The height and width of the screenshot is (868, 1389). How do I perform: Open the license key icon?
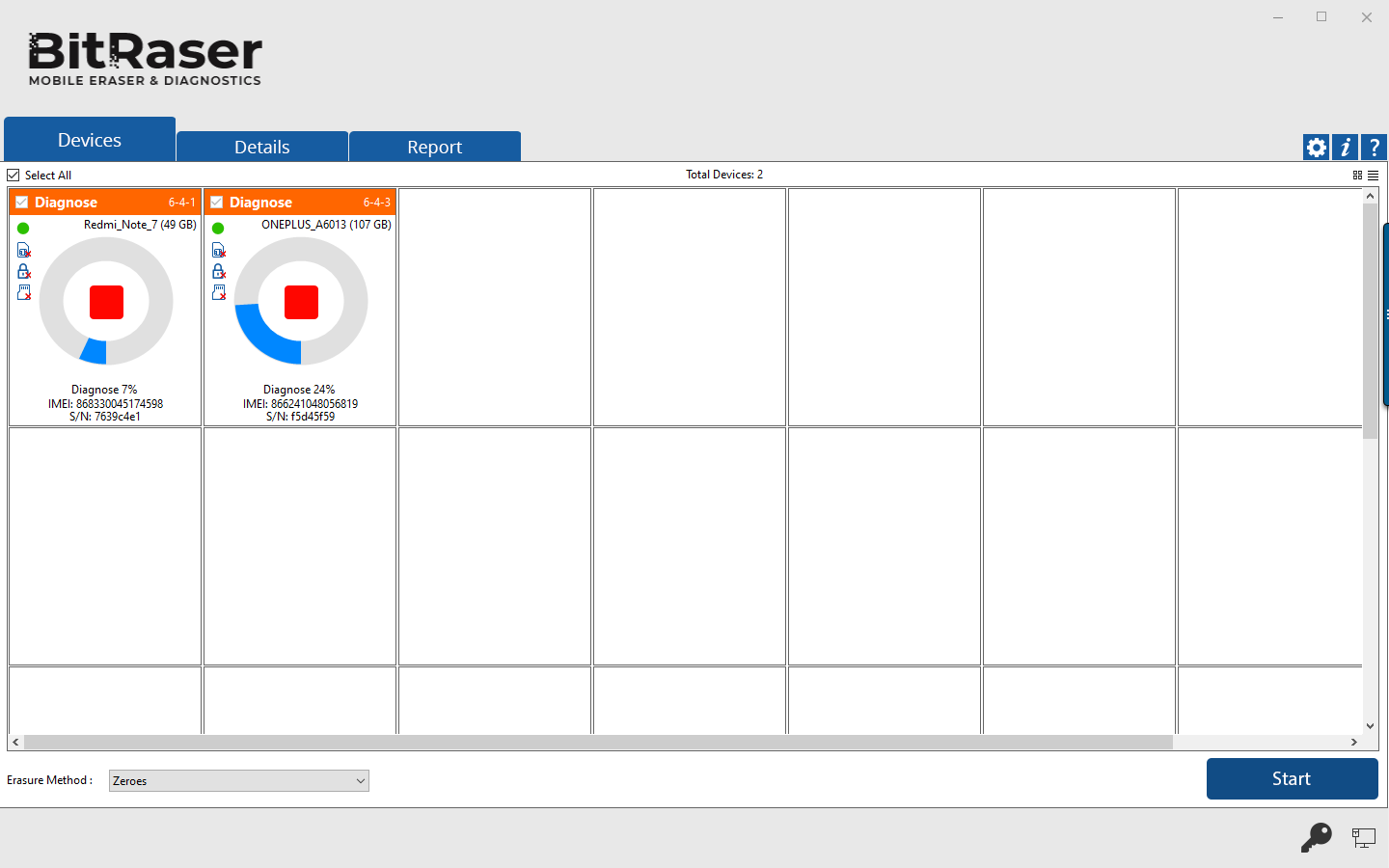(1316, 837)
